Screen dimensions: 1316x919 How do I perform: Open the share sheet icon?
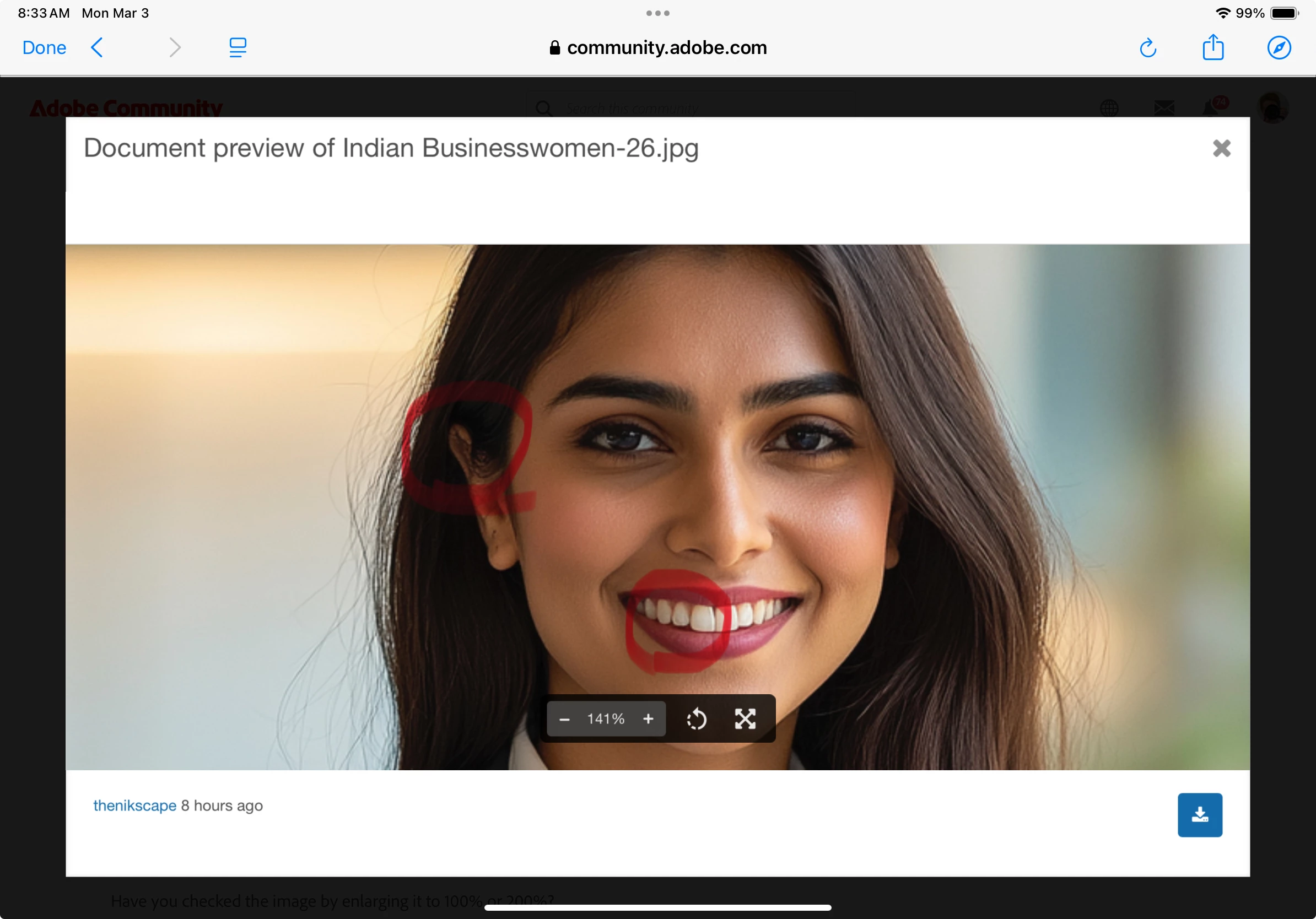[x=1213, y=47]
